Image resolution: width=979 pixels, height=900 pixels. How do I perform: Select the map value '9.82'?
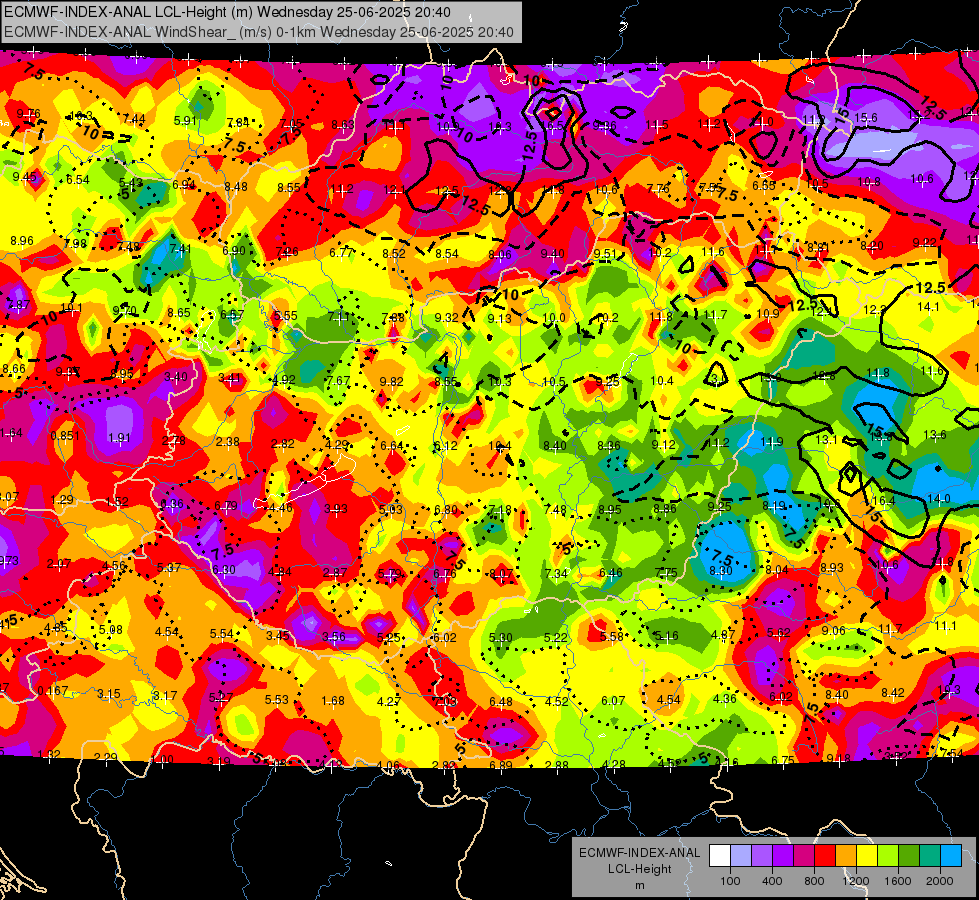point(391,382)
